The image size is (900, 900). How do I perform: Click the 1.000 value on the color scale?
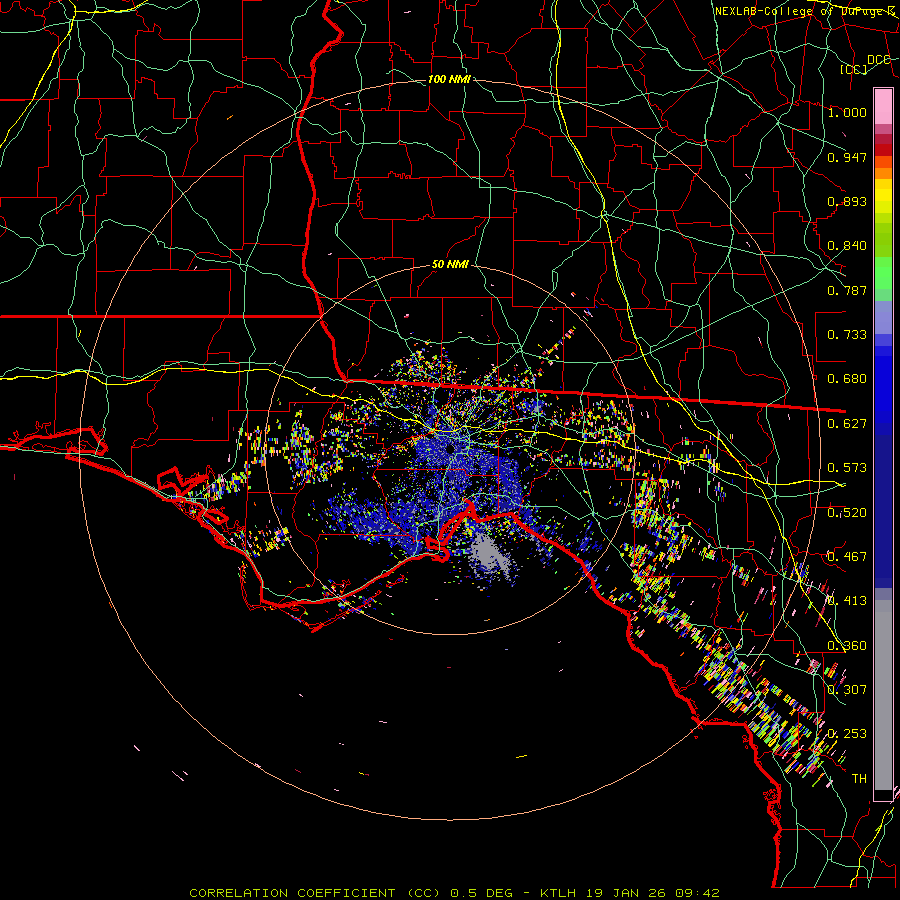[847, 112]
